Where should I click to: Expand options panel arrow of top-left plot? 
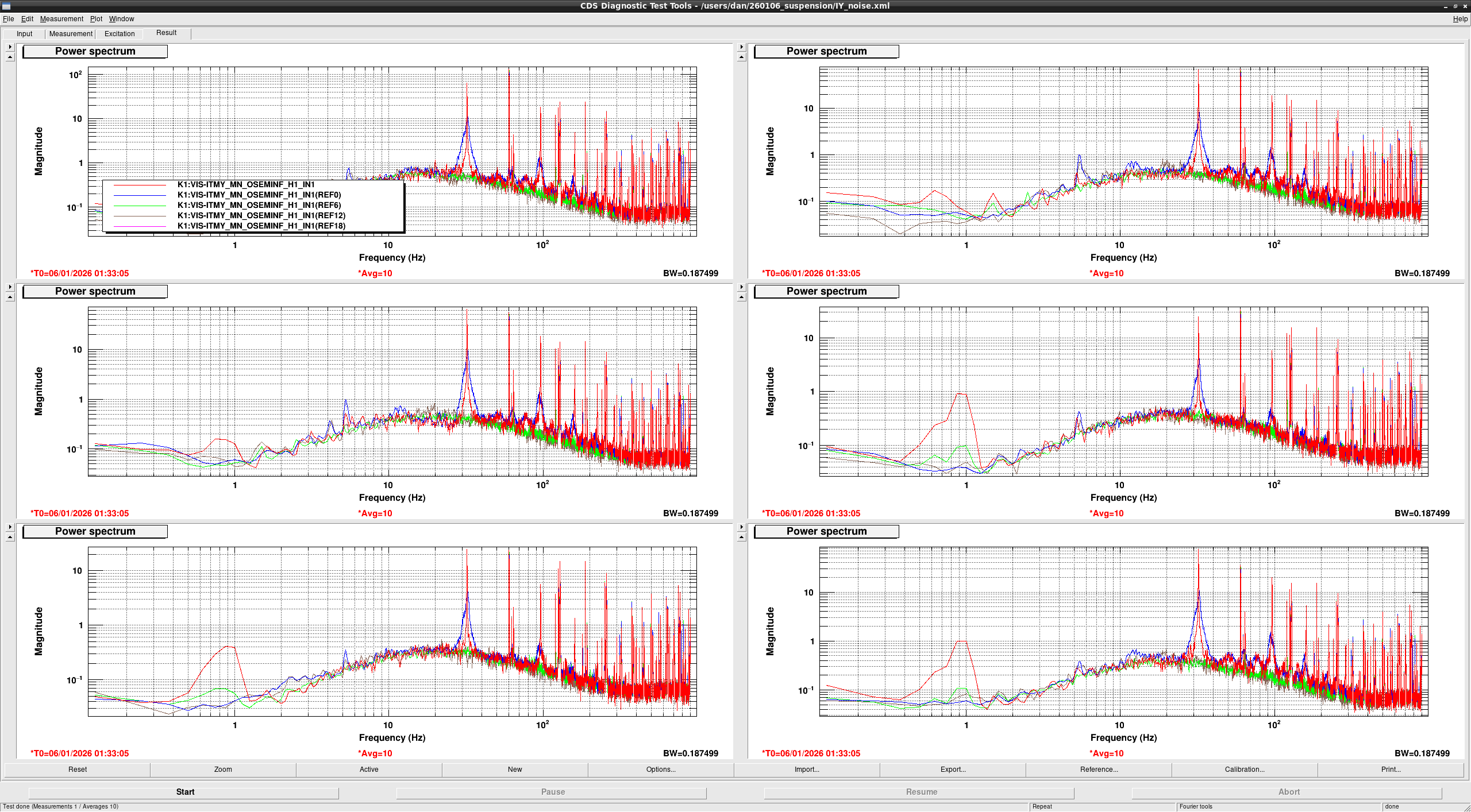coord(10,47)
